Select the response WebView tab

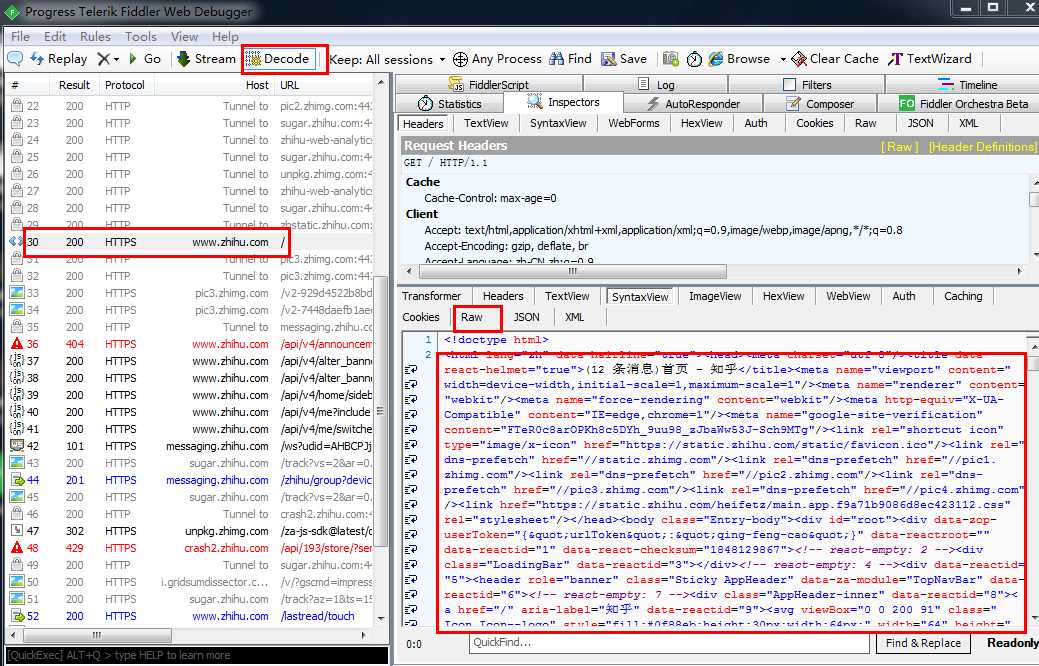pos(848,296)
